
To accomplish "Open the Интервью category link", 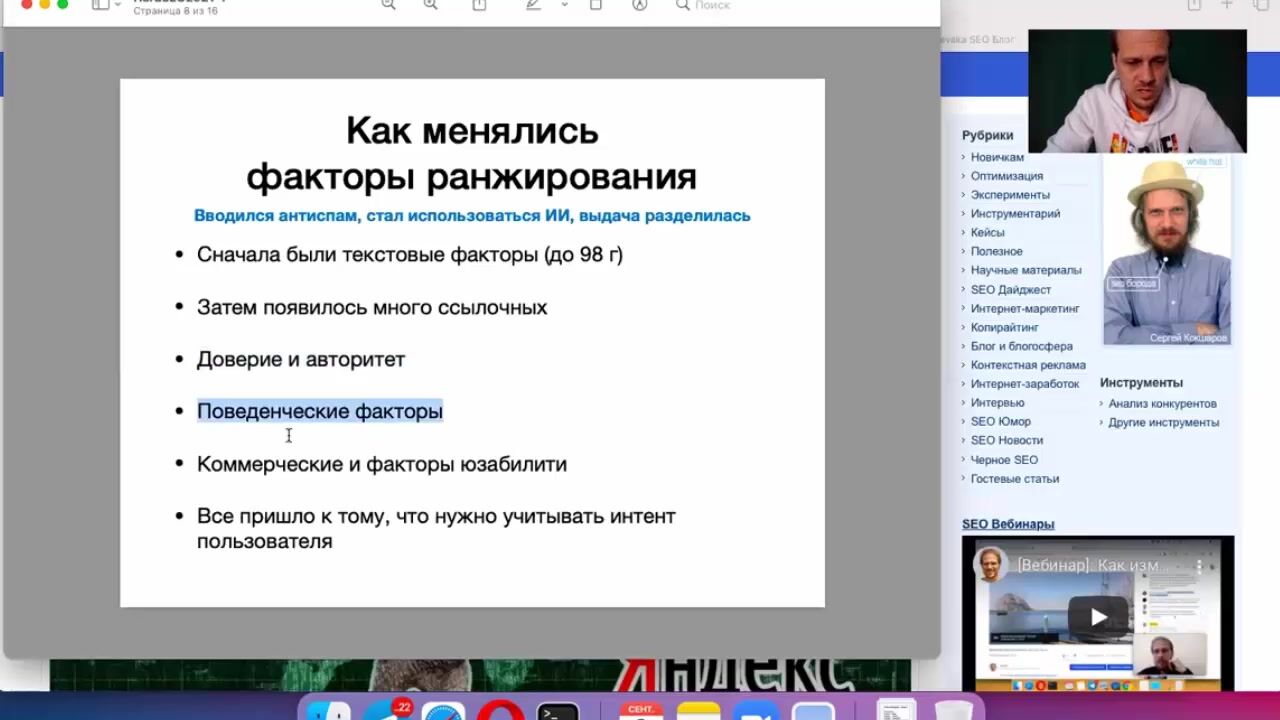I will (x=997, y=403).
